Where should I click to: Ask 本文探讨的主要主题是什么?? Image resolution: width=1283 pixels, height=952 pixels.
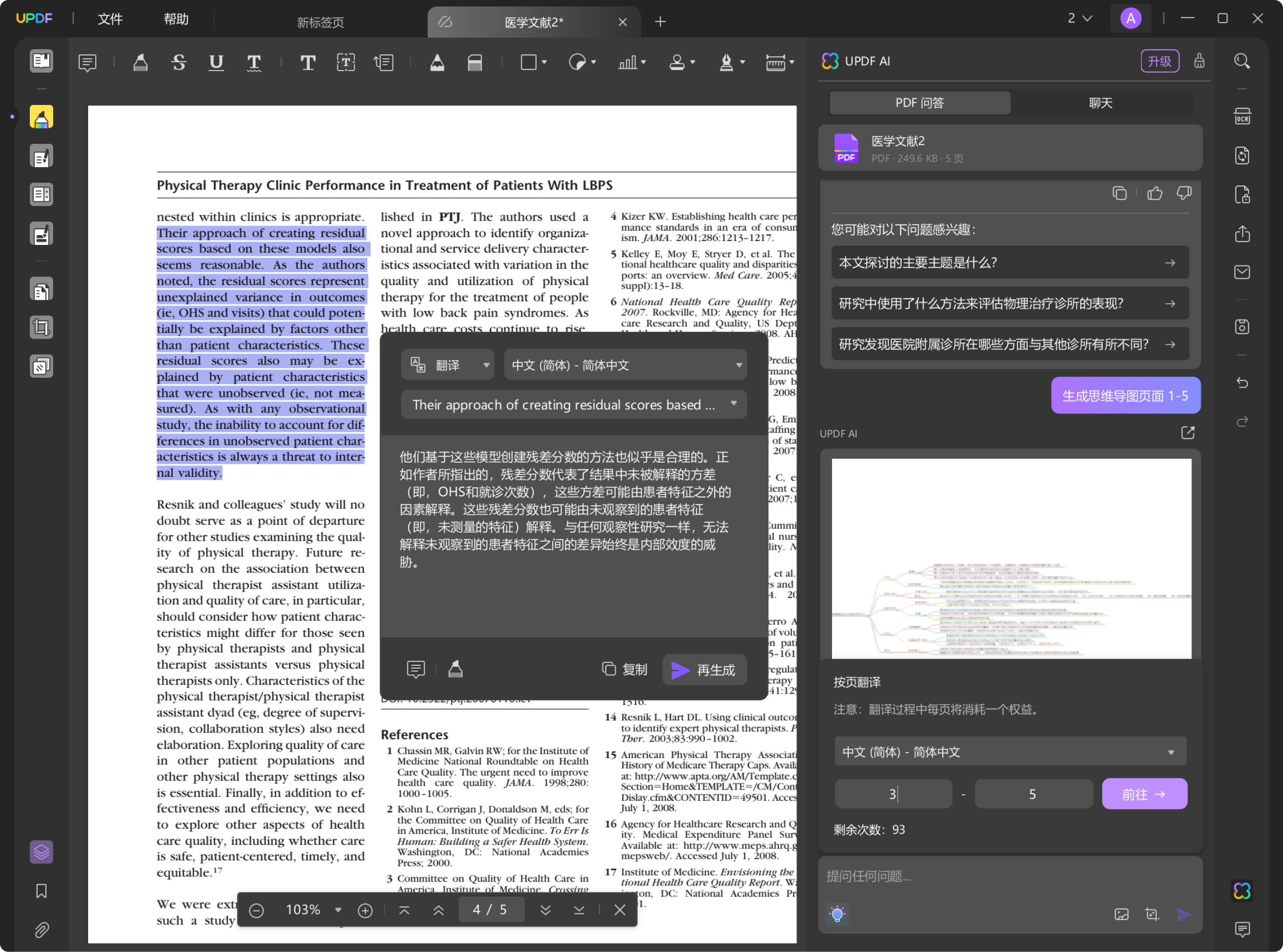point(1010,263)
